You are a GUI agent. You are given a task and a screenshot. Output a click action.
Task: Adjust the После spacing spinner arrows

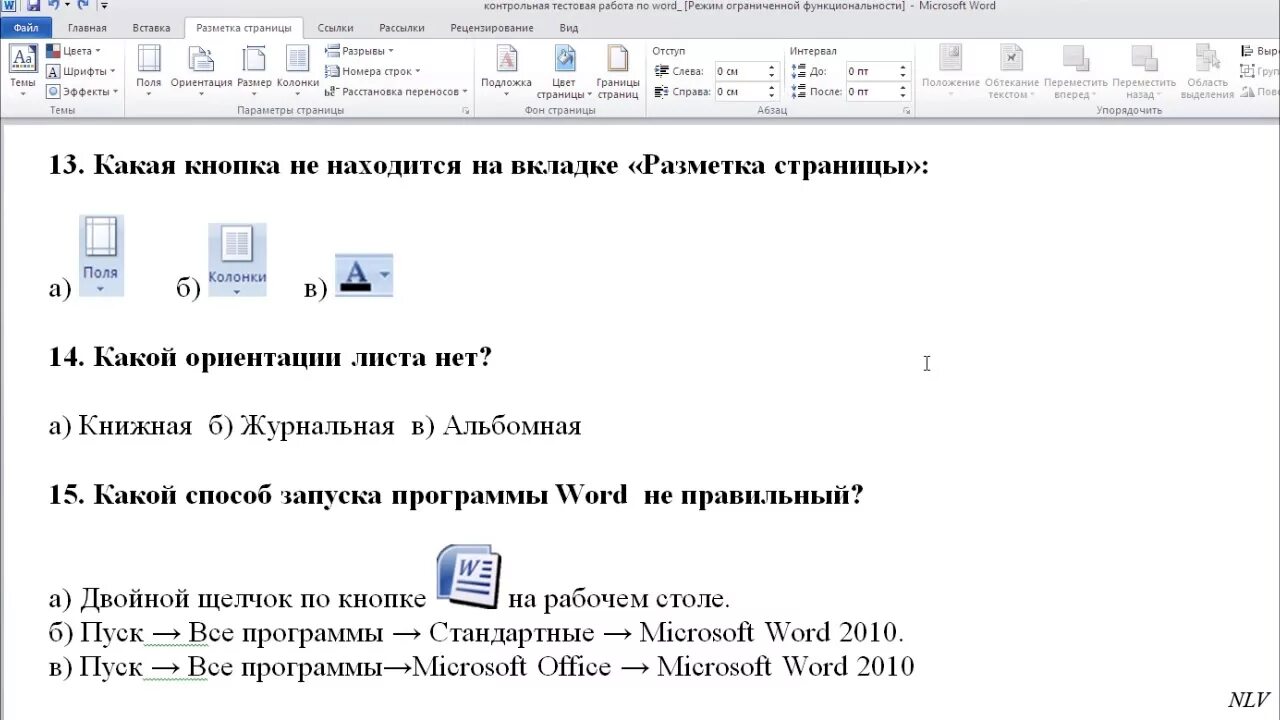point(903,91)
